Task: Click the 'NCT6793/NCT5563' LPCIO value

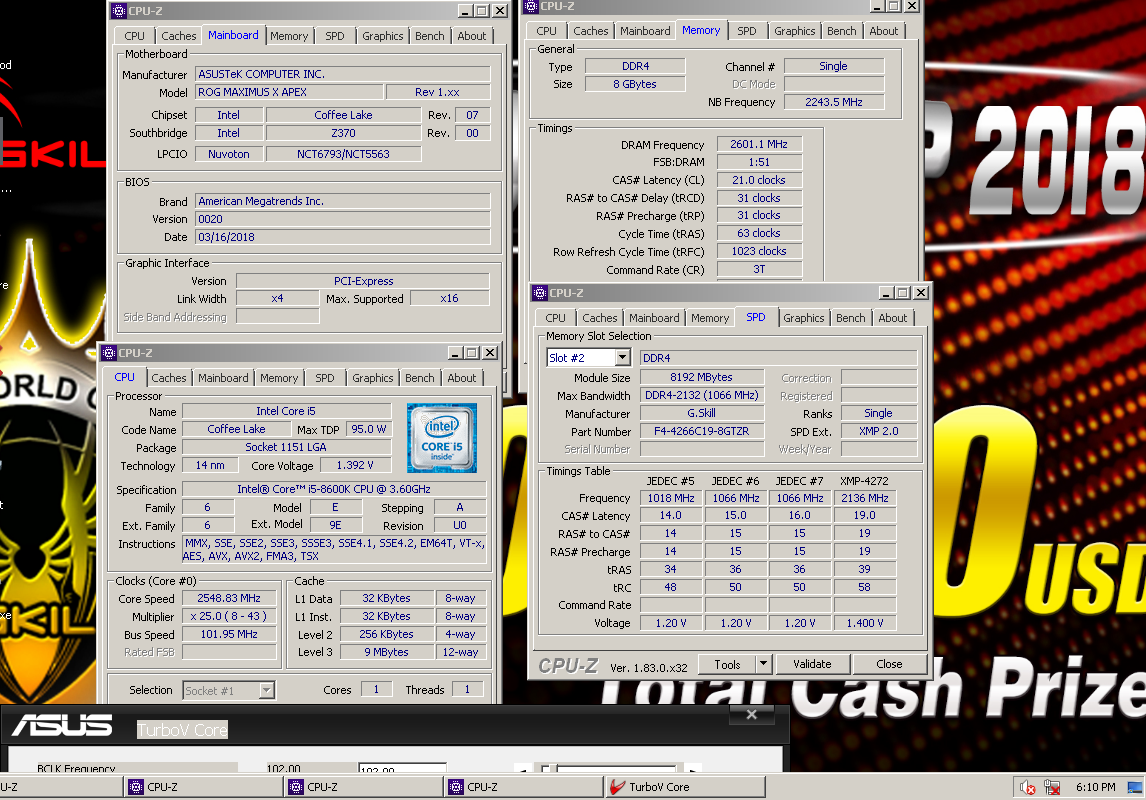Action: click(x=344, y=154)
